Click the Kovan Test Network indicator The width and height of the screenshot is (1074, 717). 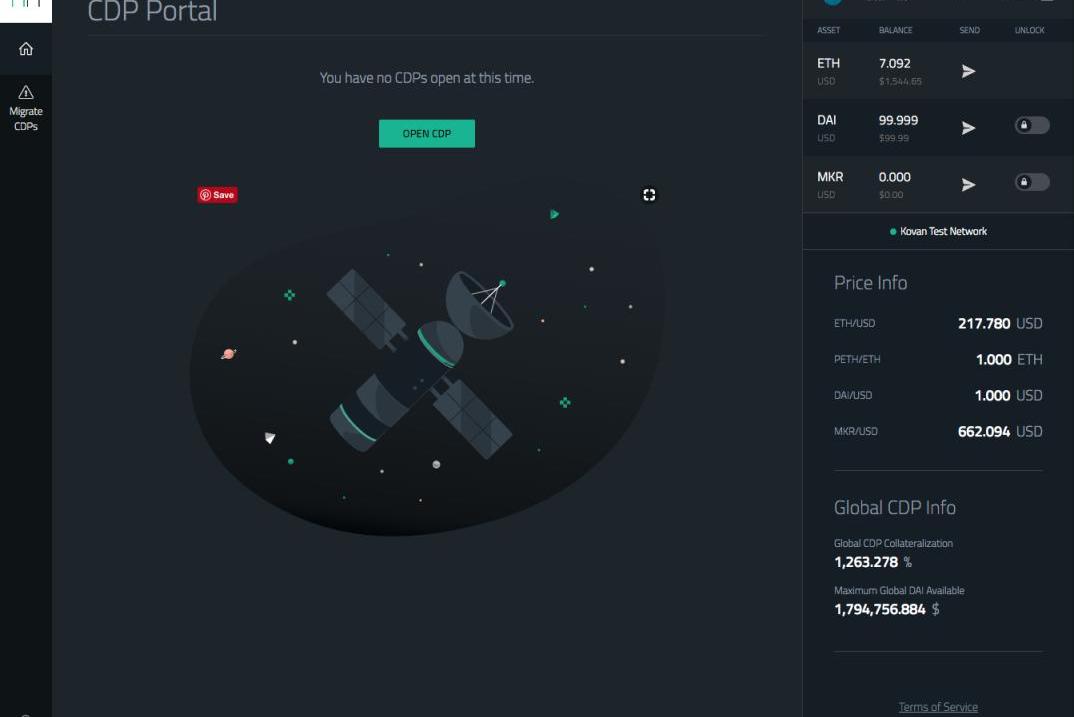(938, 231)
